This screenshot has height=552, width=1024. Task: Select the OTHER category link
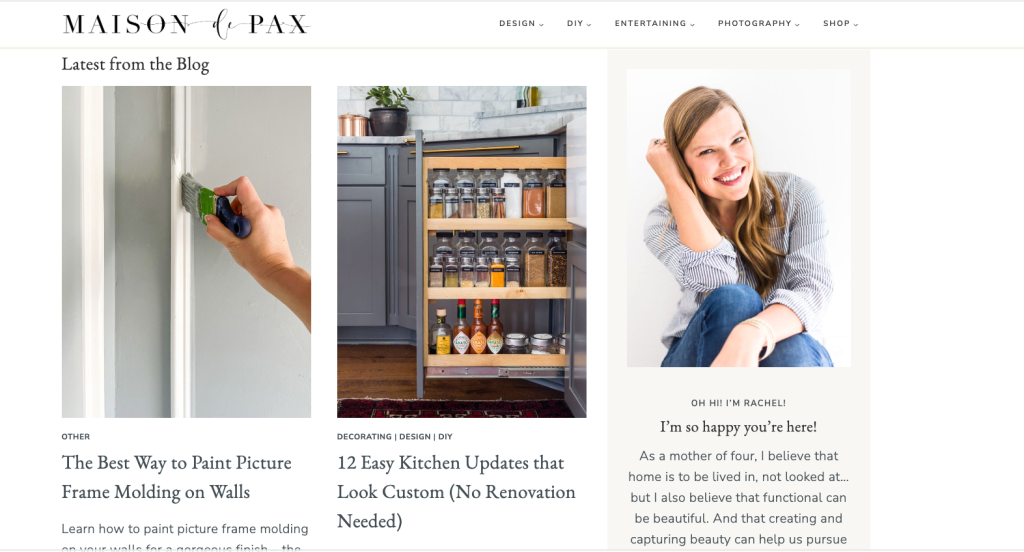(x=76, y=436)
